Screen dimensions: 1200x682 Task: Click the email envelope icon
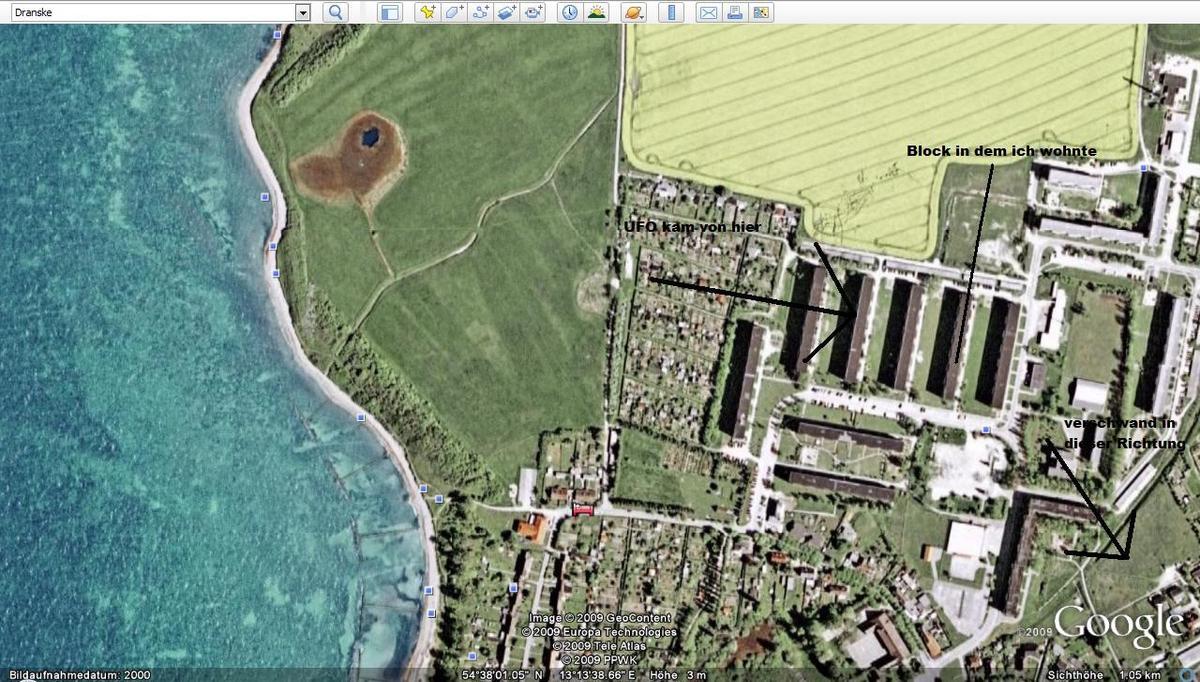pyautogui.click(x=708, y=12)
